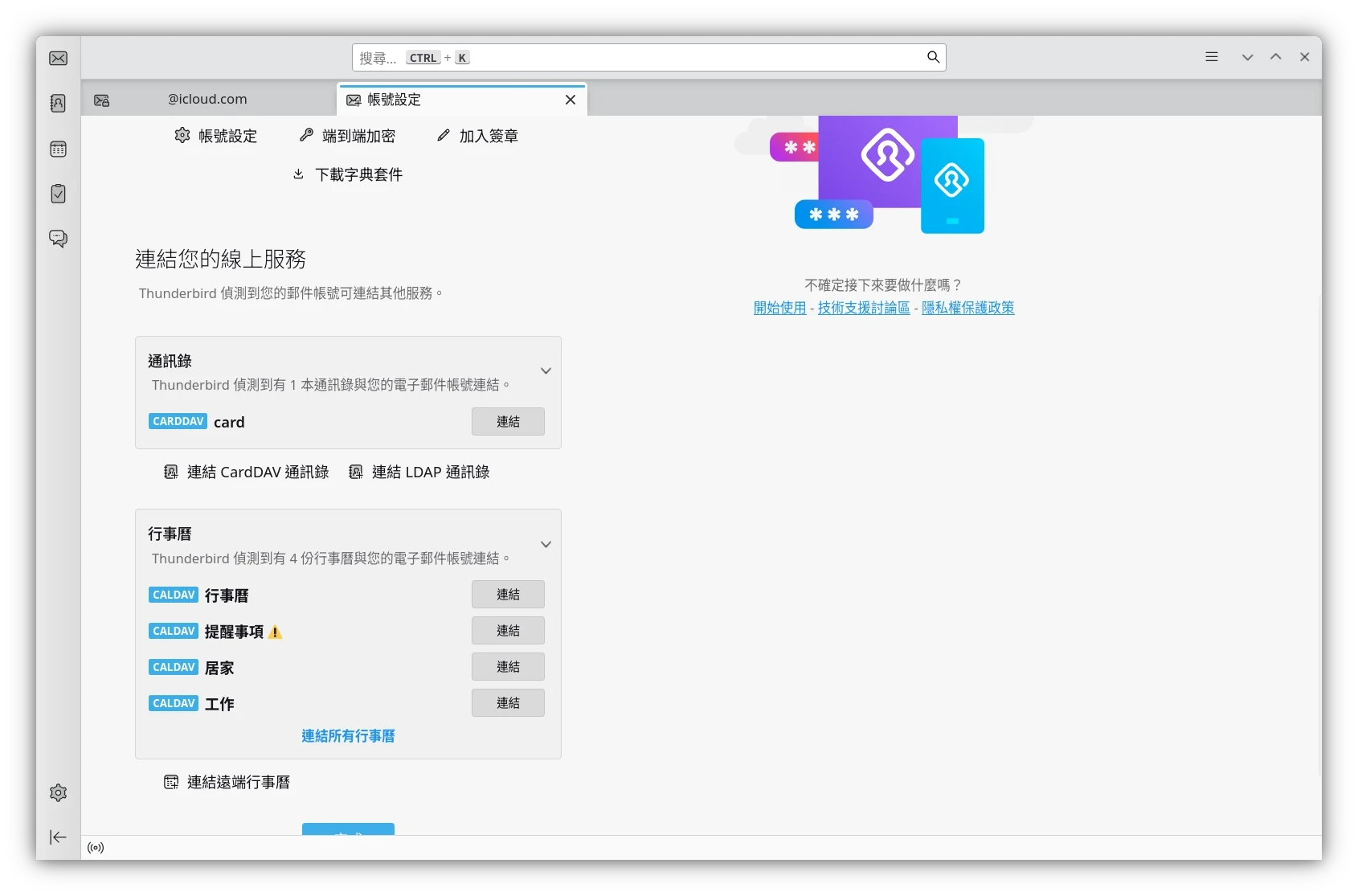Open the Calendar sidebar icon
Image resolution: width=1358 pixels, height=896 pixels.
57,149
